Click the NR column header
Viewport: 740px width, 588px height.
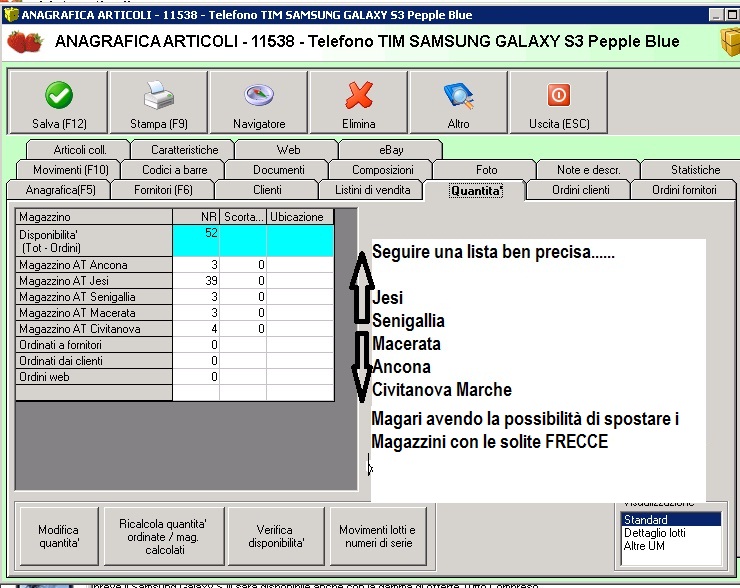coord(196,217)
